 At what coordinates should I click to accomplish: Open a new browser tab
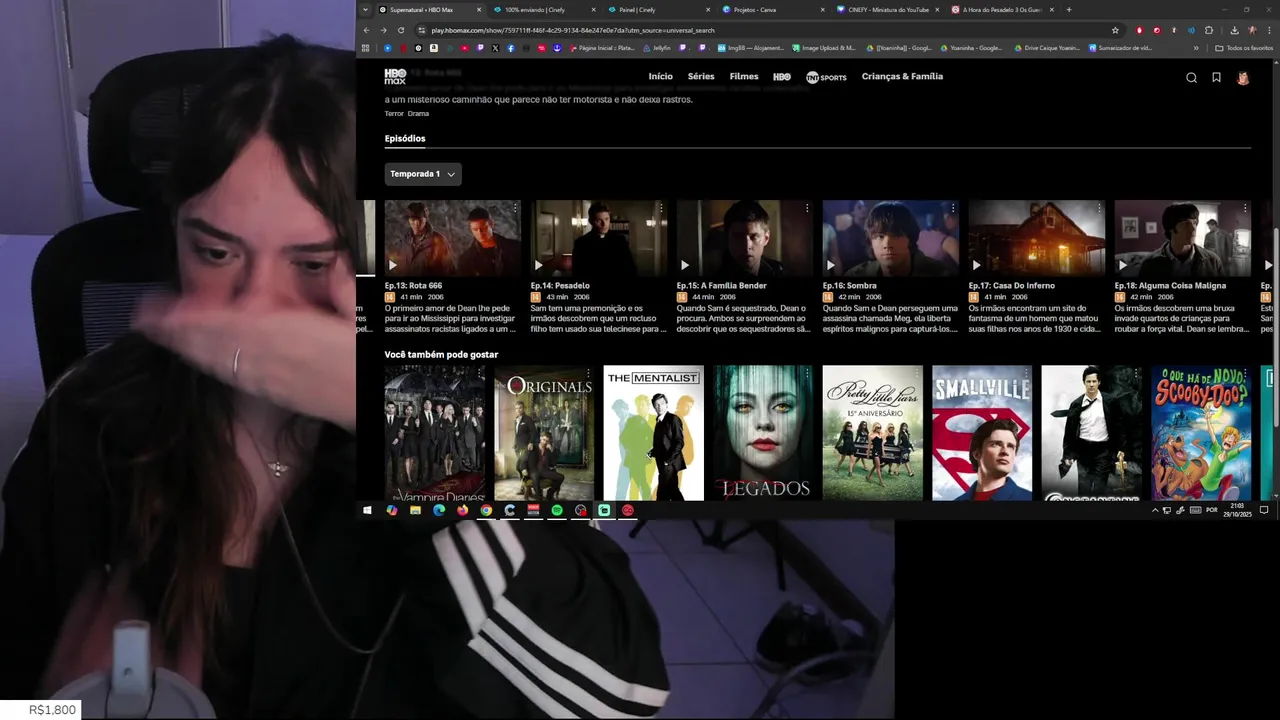pyautogui.click(x=1069, y=9)
